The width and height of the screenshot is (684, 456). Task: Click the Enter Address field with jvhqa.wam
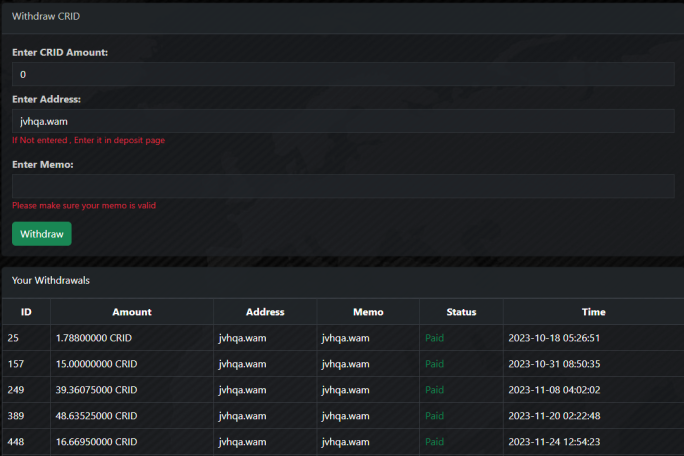tap(343, 121)
